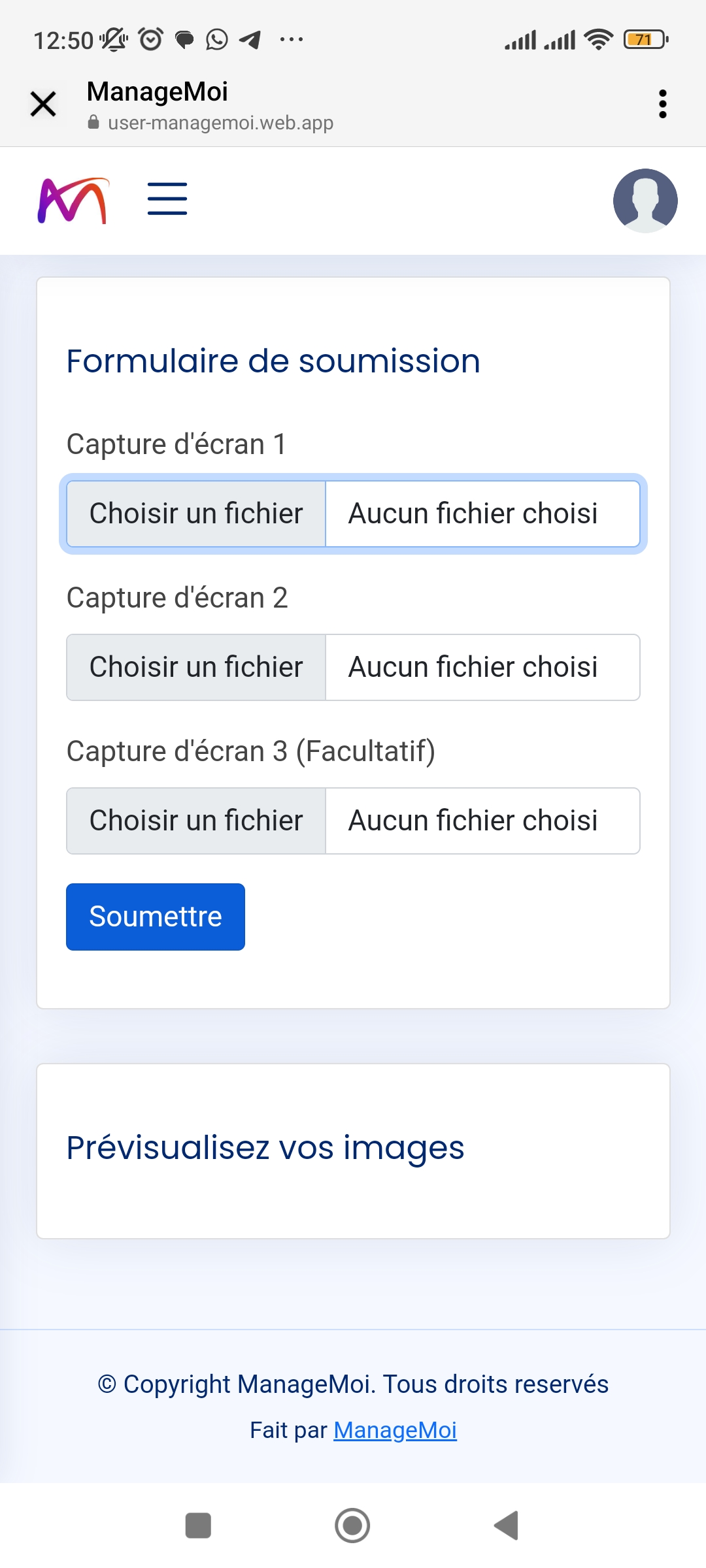Tap the user-managemoi.web.app URL text
Screen dimensions: 706x1568
click(x=220, y=123)
